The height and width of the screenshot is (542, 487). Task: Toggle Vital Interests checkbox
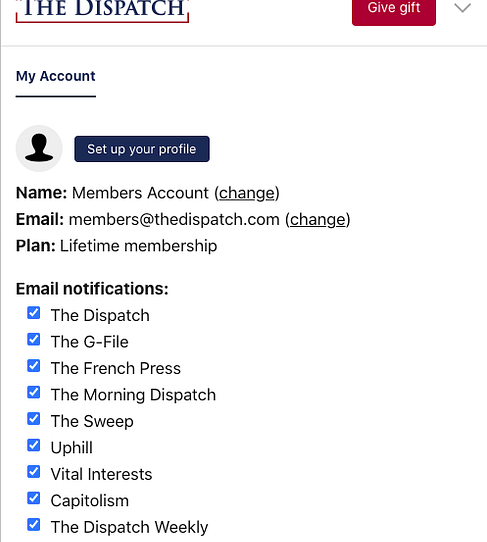click(34, 472)
